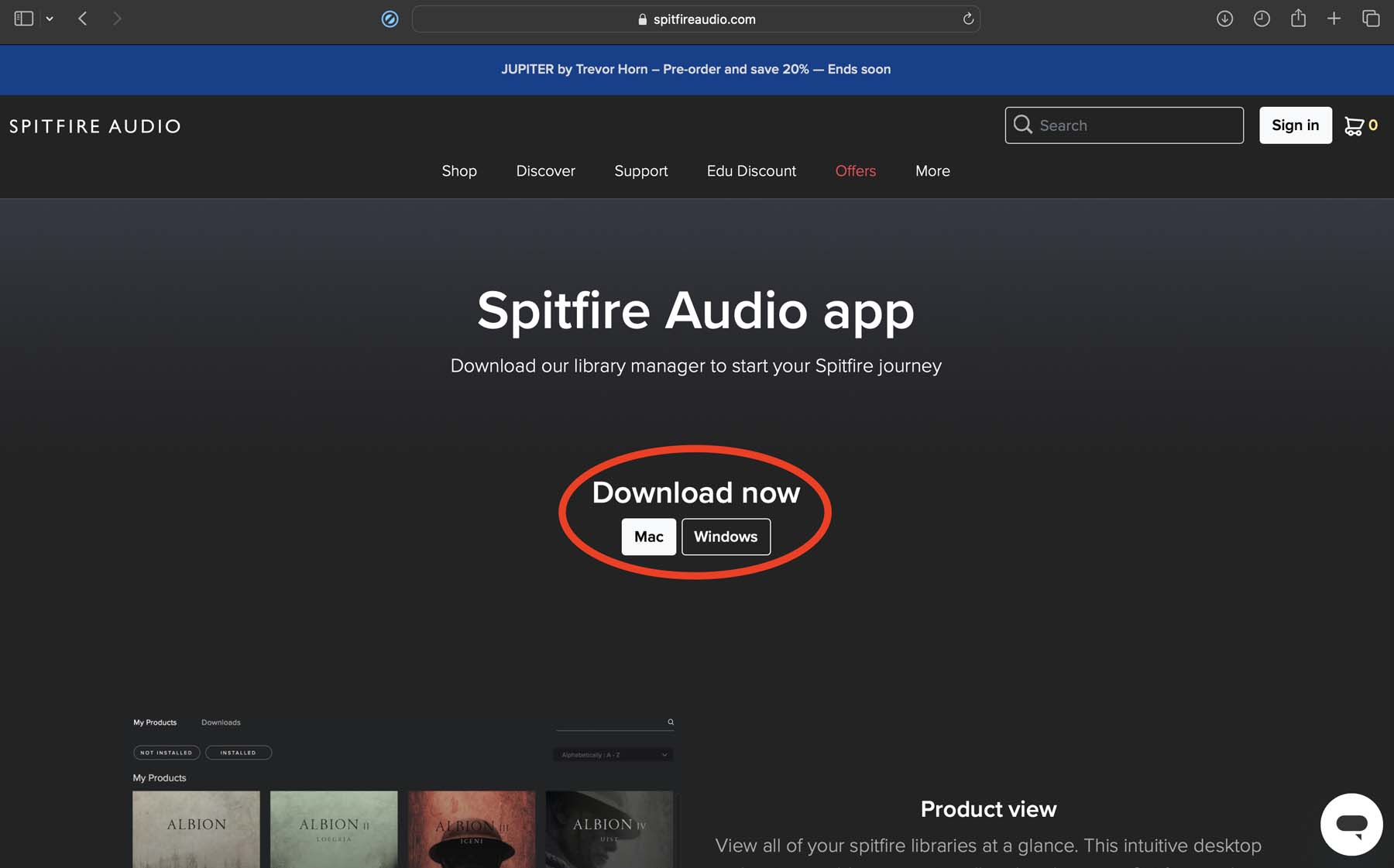Open the More menu

pyautogui.click(x=932, y=171)
